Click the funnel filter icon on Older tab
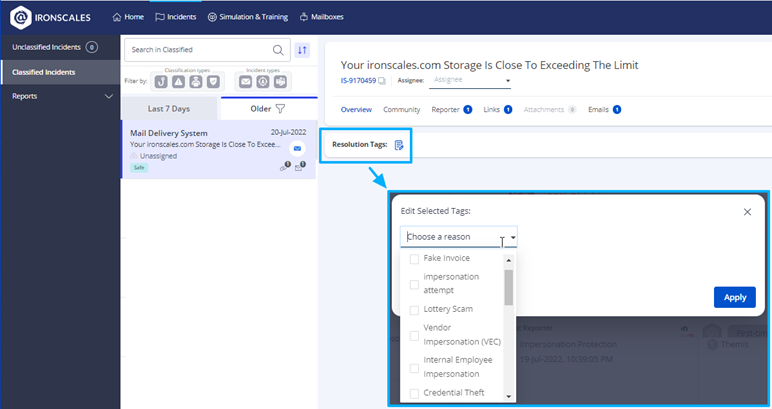 point(280,109)
